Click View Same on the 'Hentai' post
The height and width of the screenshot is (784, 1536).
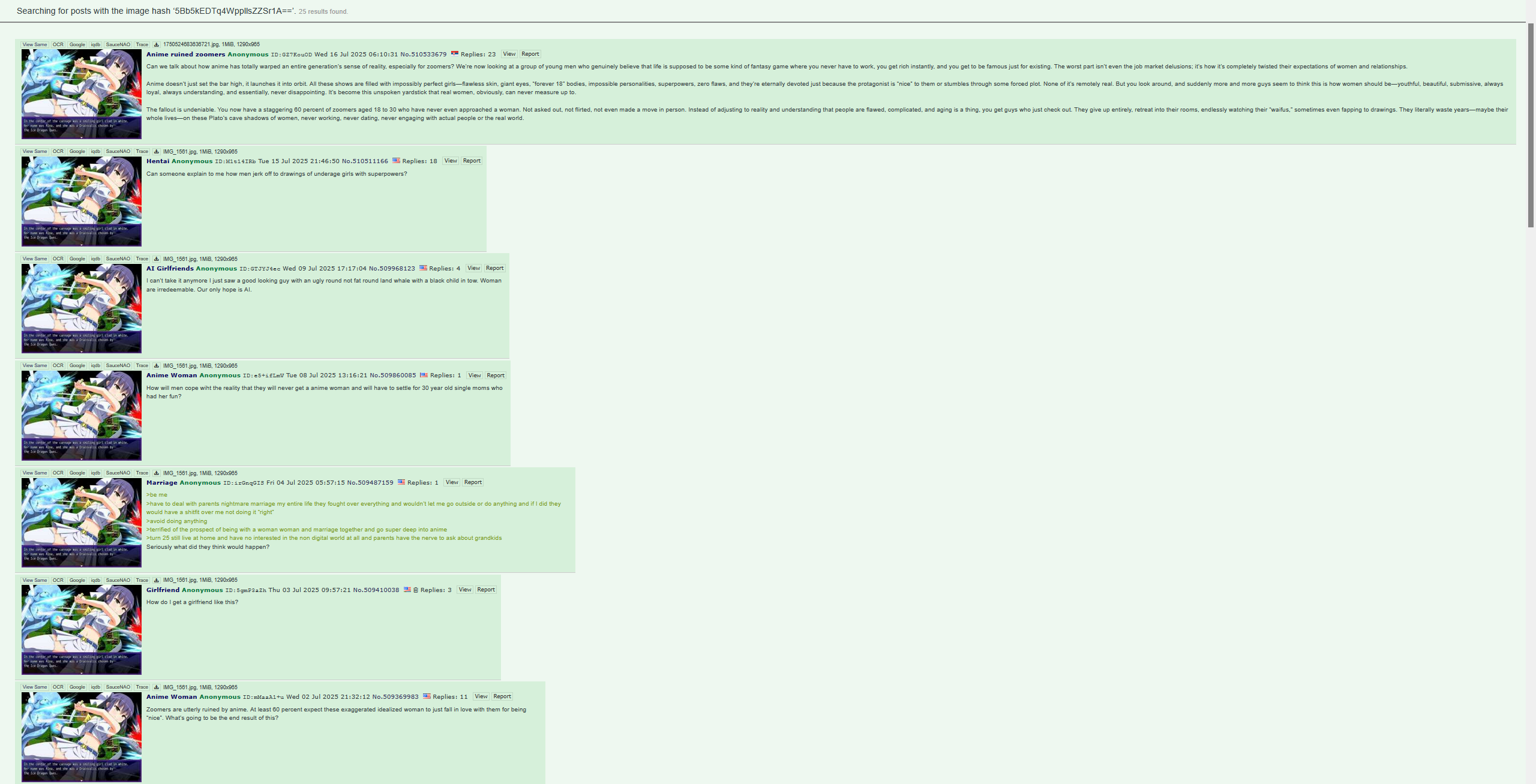click(x=35, y=152)
